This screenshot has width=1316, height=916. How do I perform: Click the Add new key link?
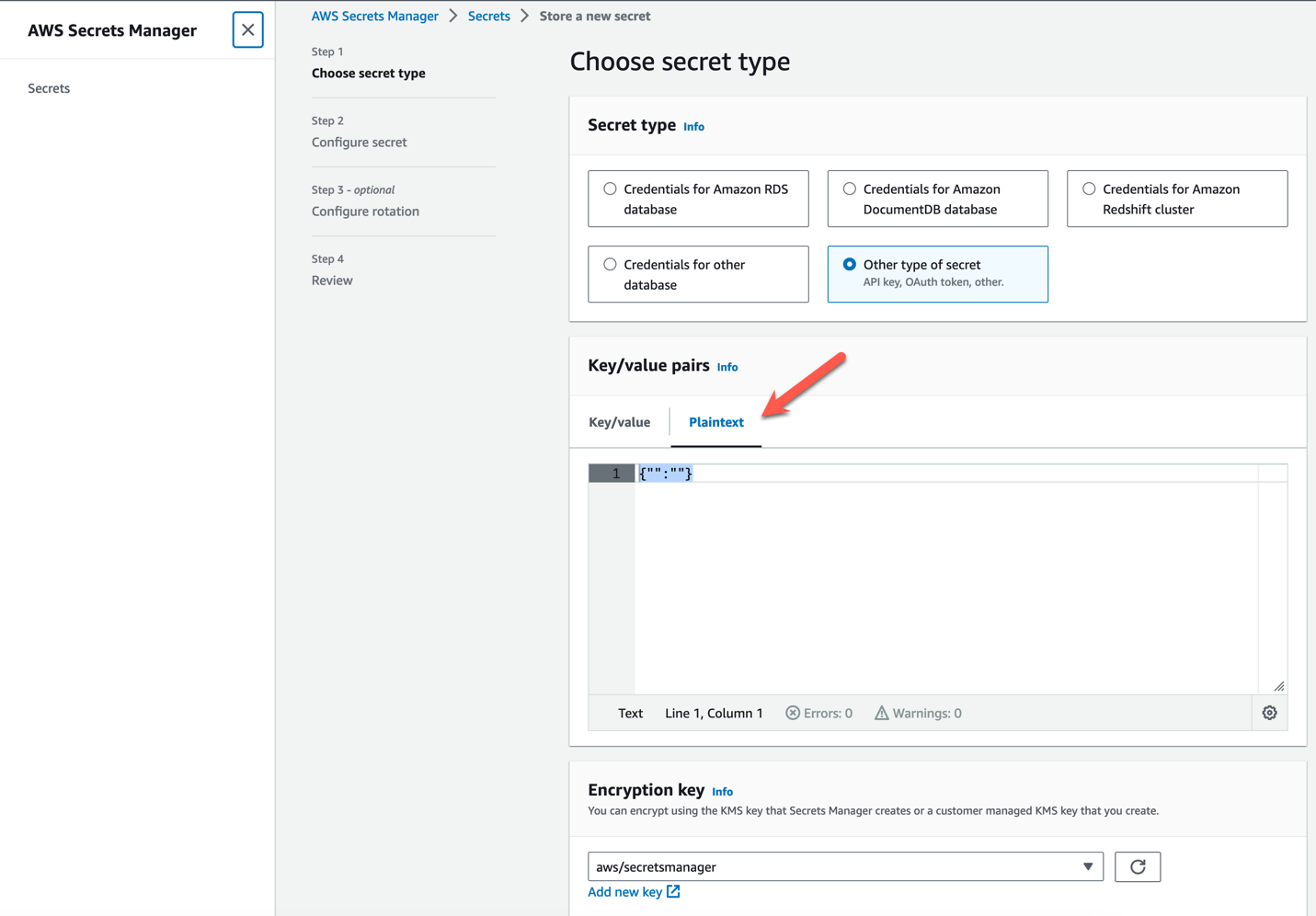coord(624,891)
